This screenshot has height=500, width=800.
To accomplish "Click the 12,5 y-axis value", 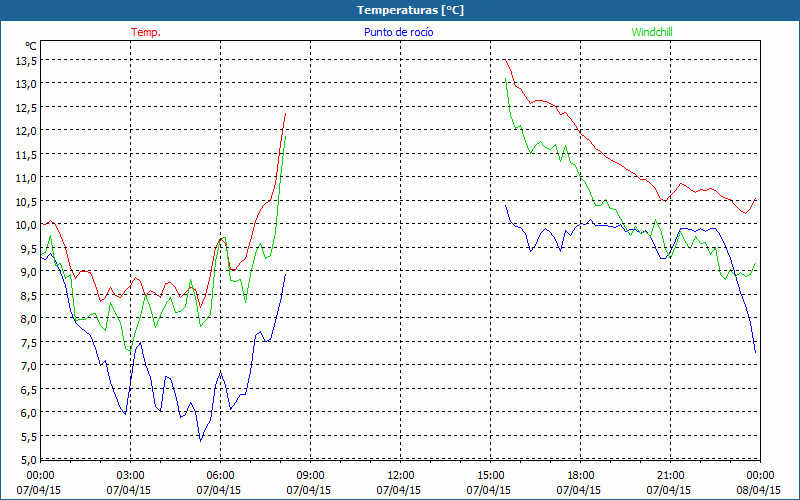I will [27, 108].
